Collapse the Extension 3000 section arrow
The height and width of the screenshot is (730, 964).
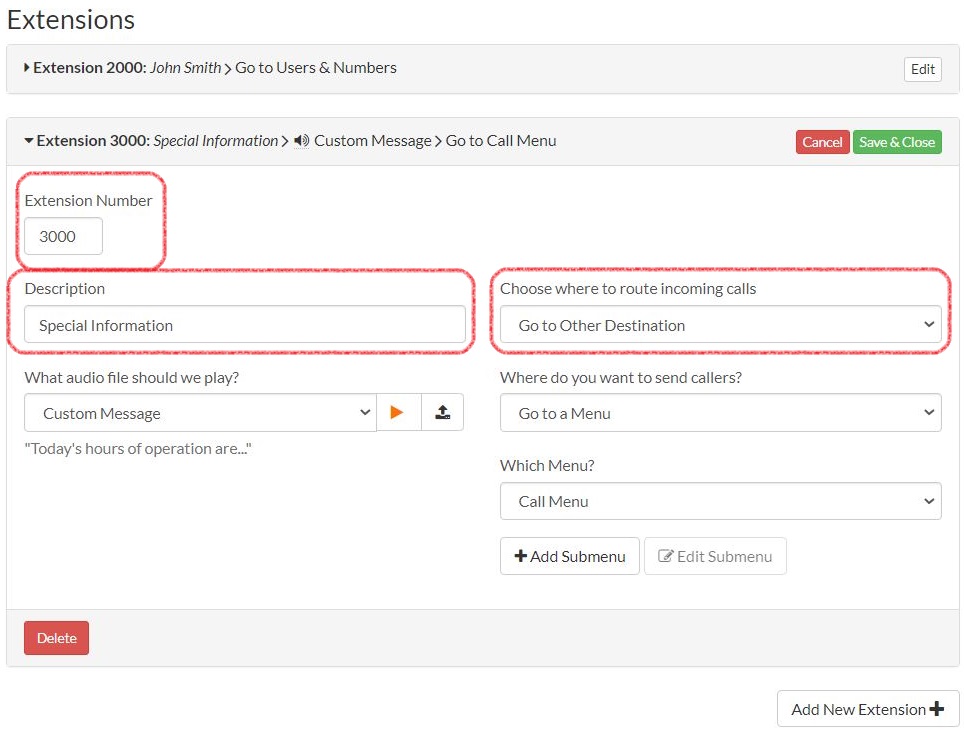(28, 141)
